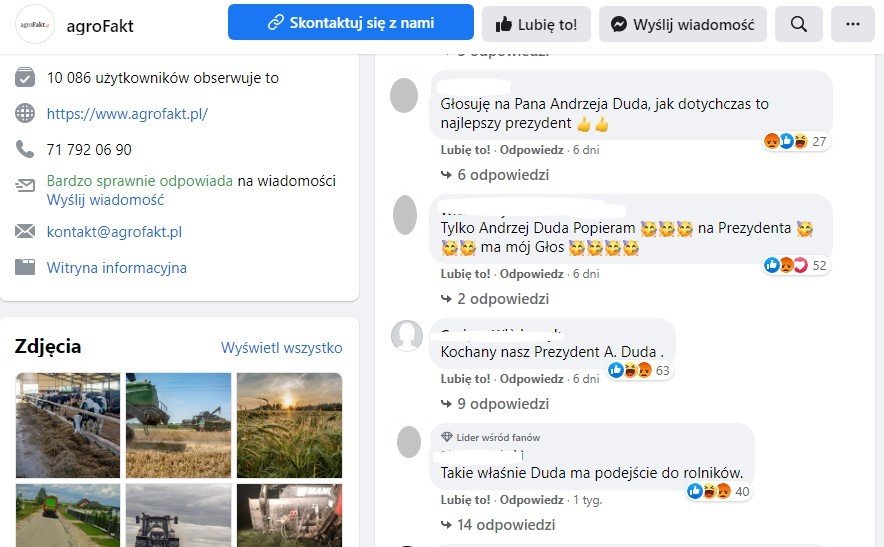Open the https://www.agrofakt.pl/ website link
This screenshot has width=884, height=547.
(127, 114)
